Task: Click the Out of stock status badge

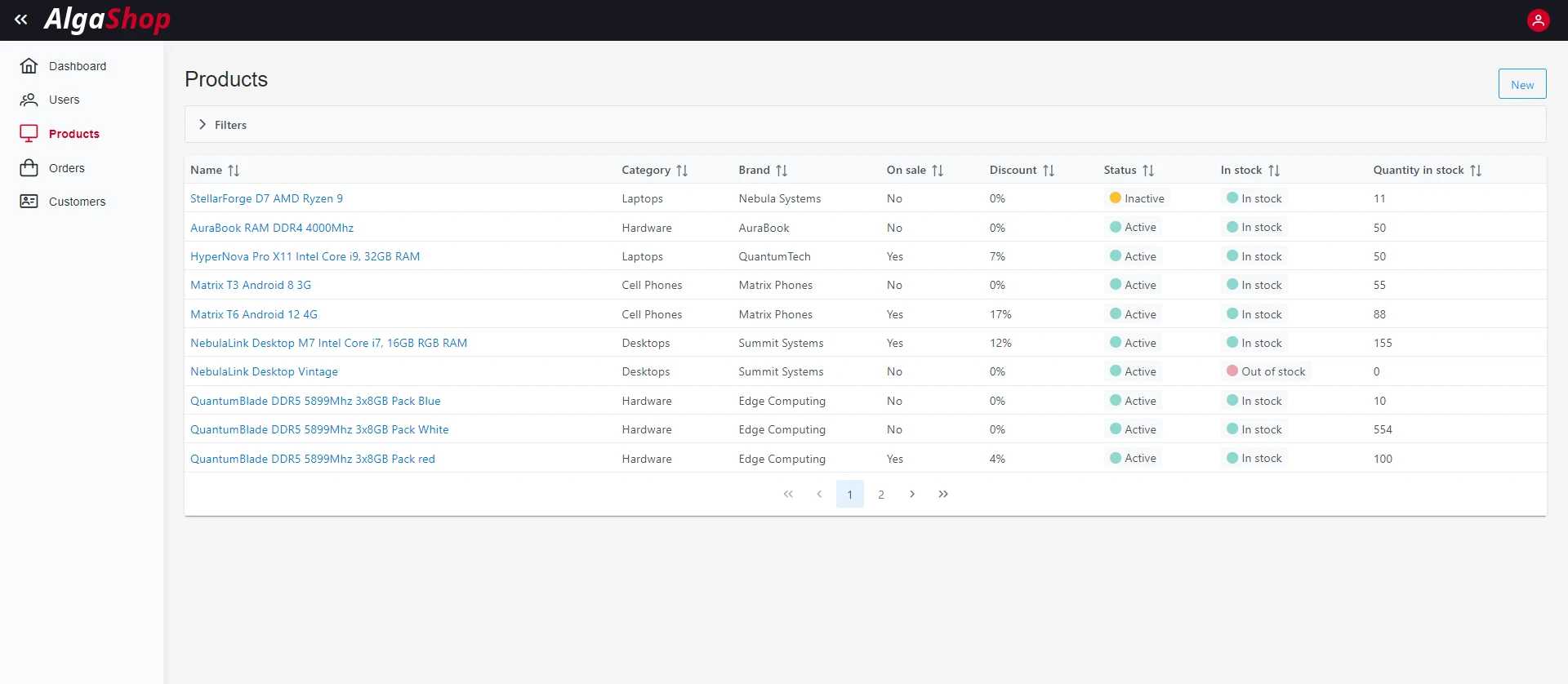Action: point(1266,371)
